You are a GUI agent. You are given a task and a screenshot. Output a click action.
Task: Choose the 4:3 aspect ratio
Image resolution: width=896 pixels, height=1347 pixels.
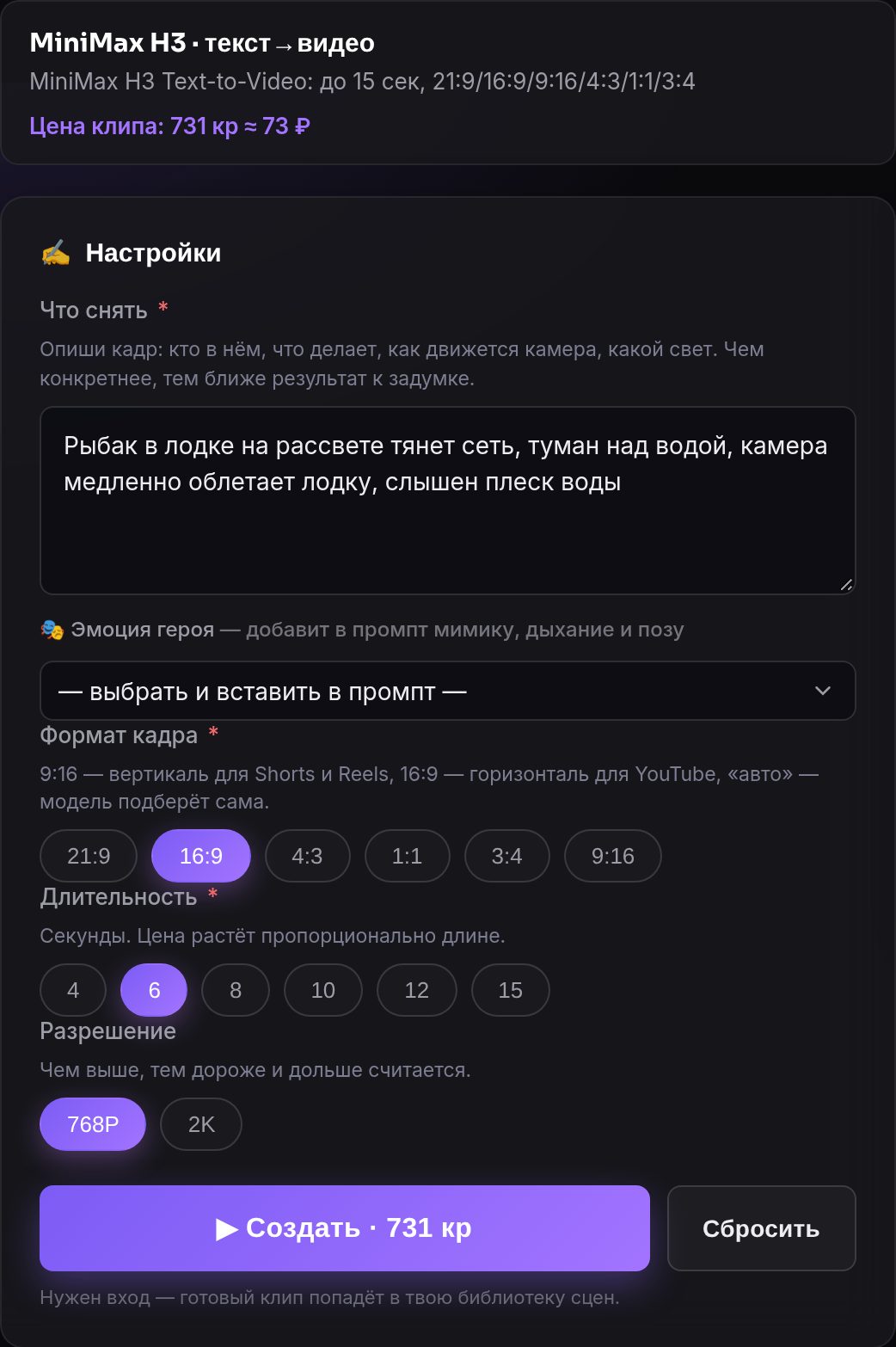(x=307, y=856)
